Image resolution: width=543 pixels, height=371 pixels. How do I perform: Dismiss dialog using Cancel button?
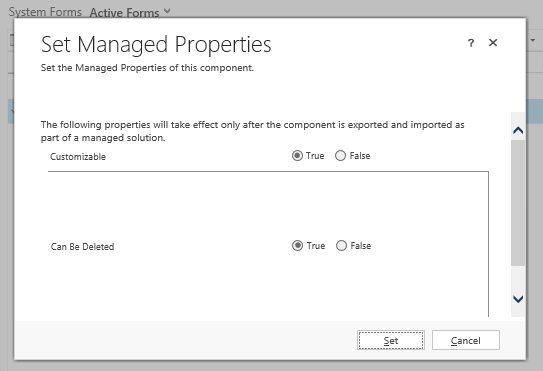pyautogui.click(x=466, y=340)
